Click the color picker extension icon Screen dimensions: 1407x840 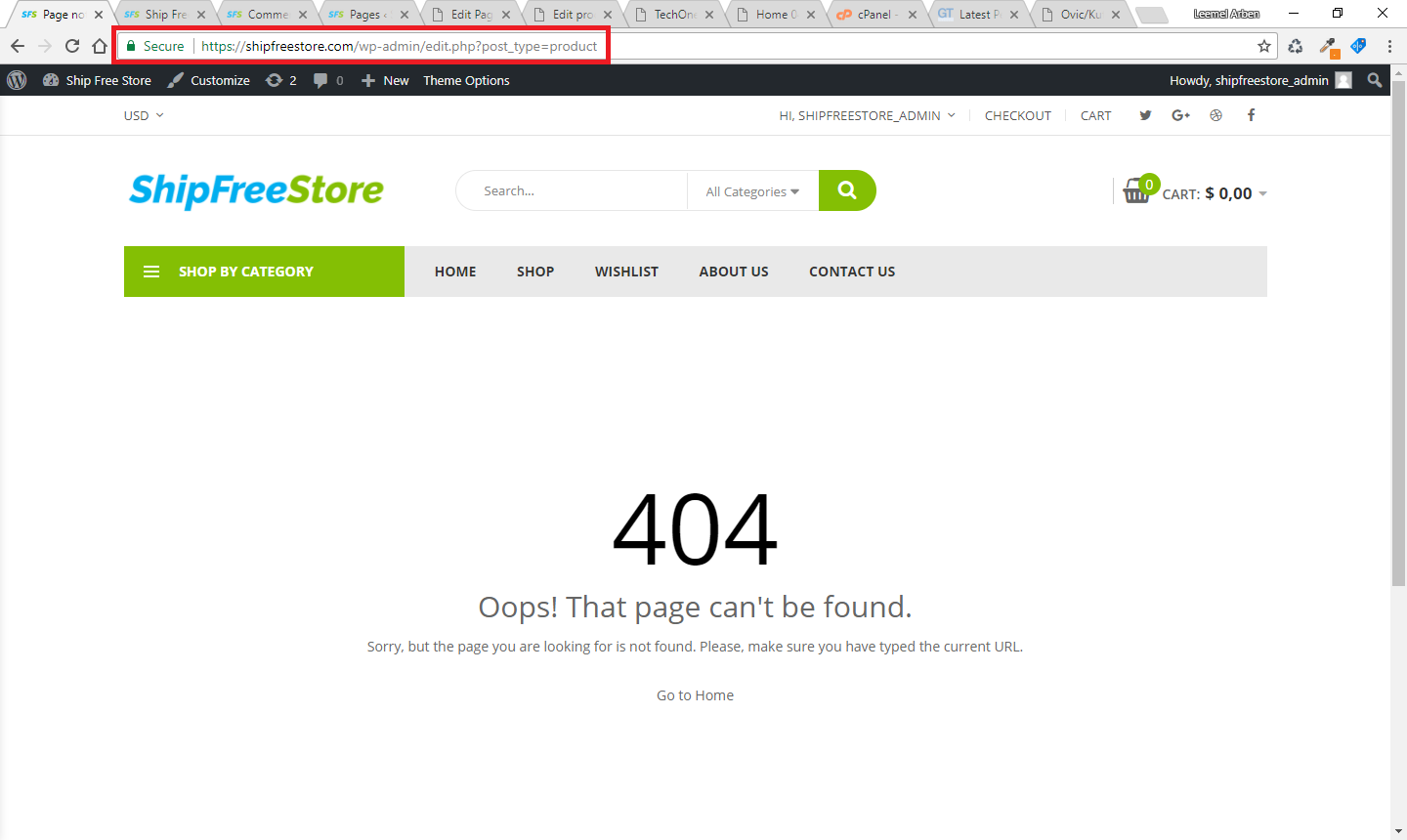click(1328, 46)
